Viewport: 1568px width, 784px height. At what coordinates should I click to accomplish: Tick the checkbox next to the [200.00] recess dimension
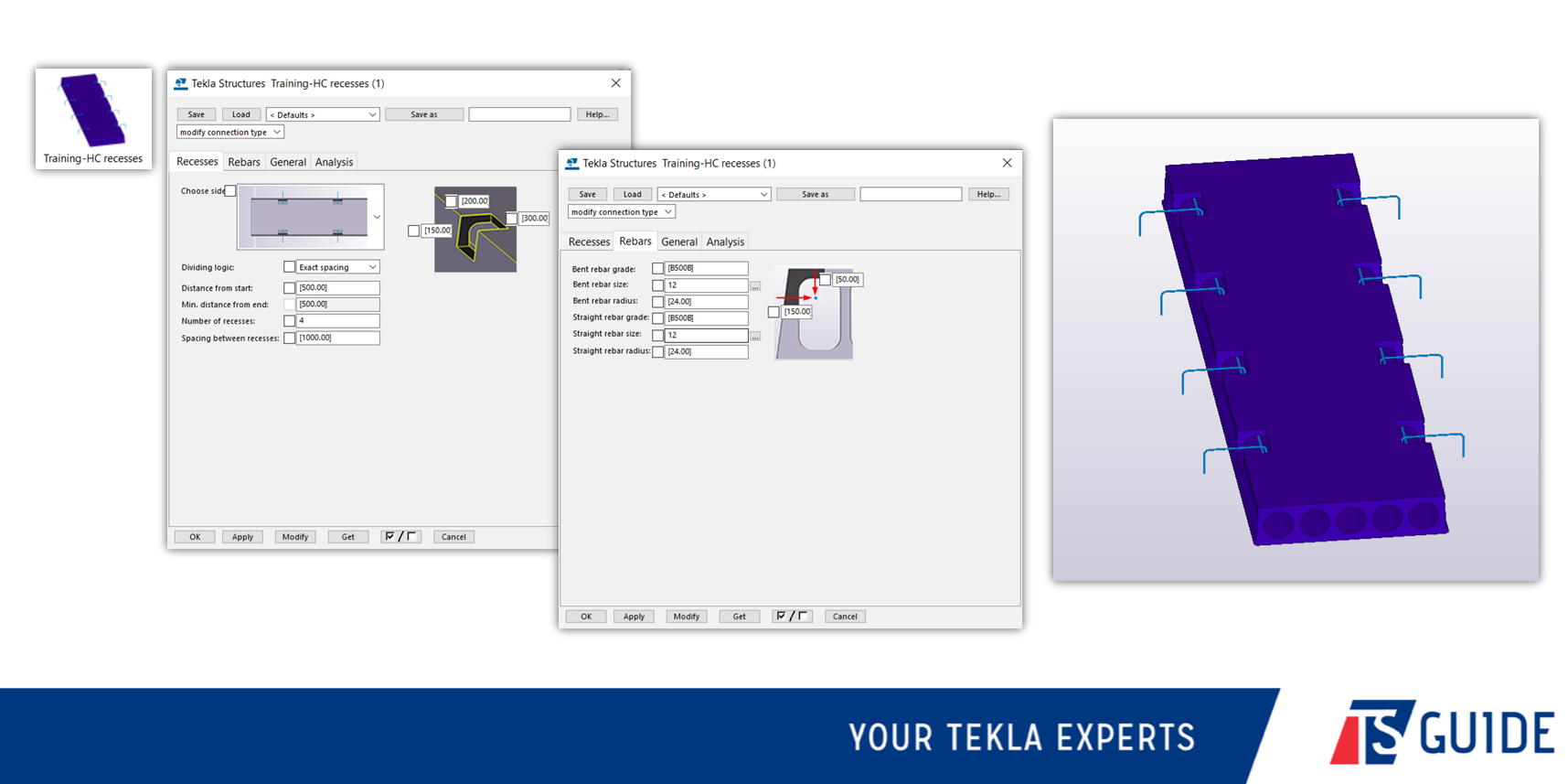tap(451, 201)
